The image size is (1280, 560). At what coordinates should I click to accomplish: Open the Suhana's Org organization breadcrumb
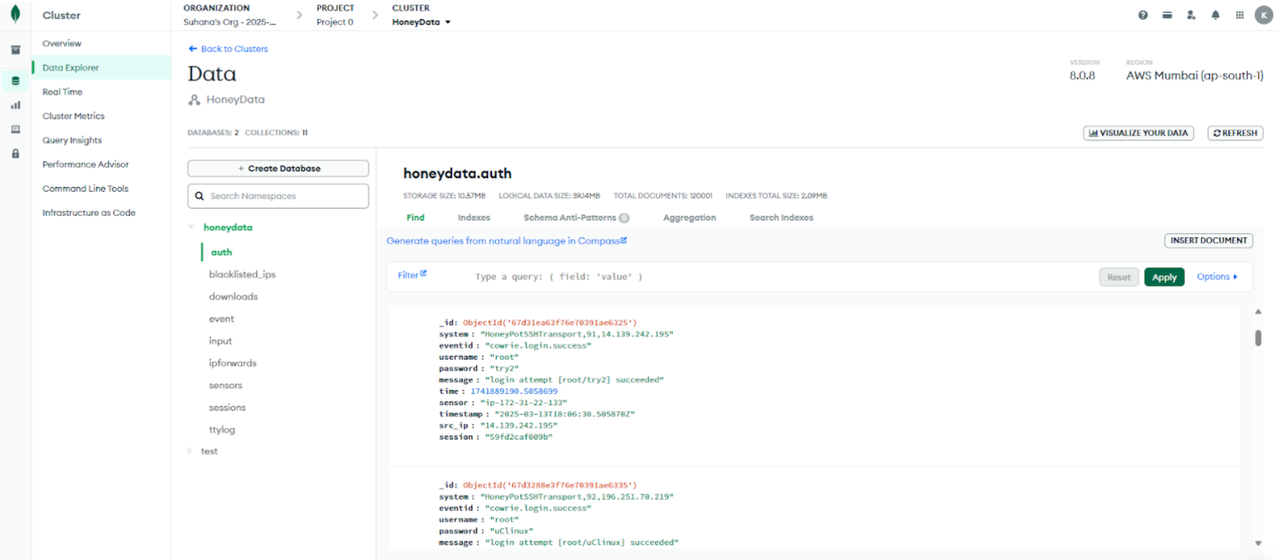click(229, 22)
